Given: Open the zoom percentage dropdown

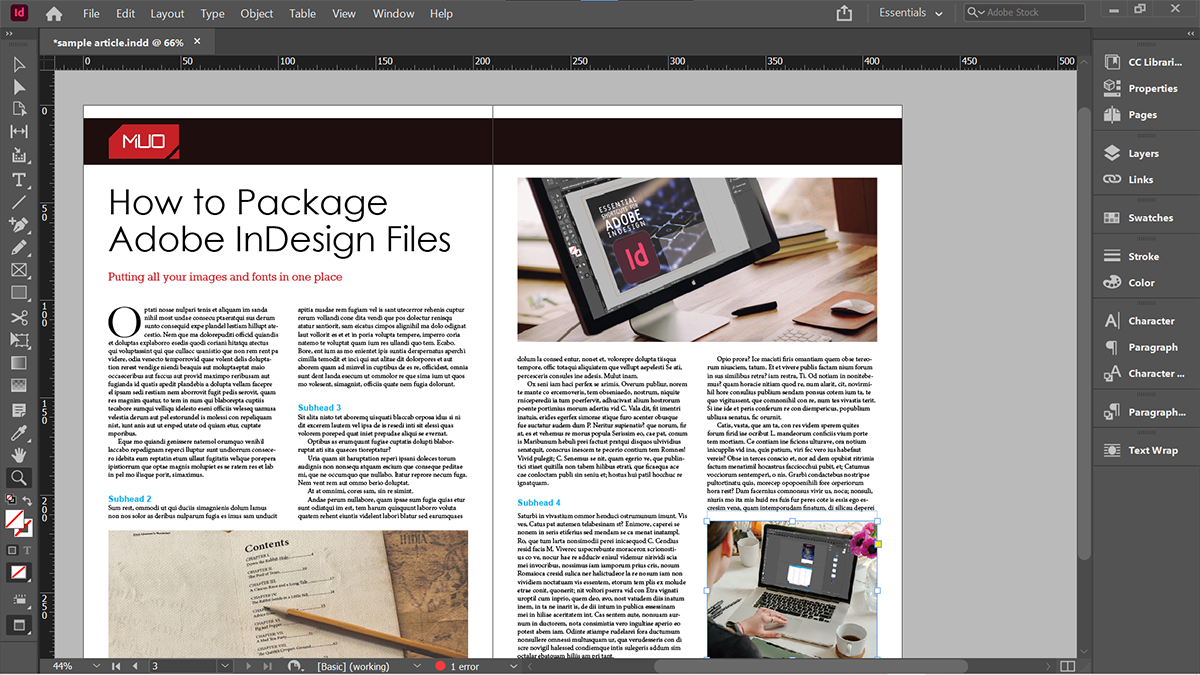Looking at the screenshot, I should click(95, 664).
